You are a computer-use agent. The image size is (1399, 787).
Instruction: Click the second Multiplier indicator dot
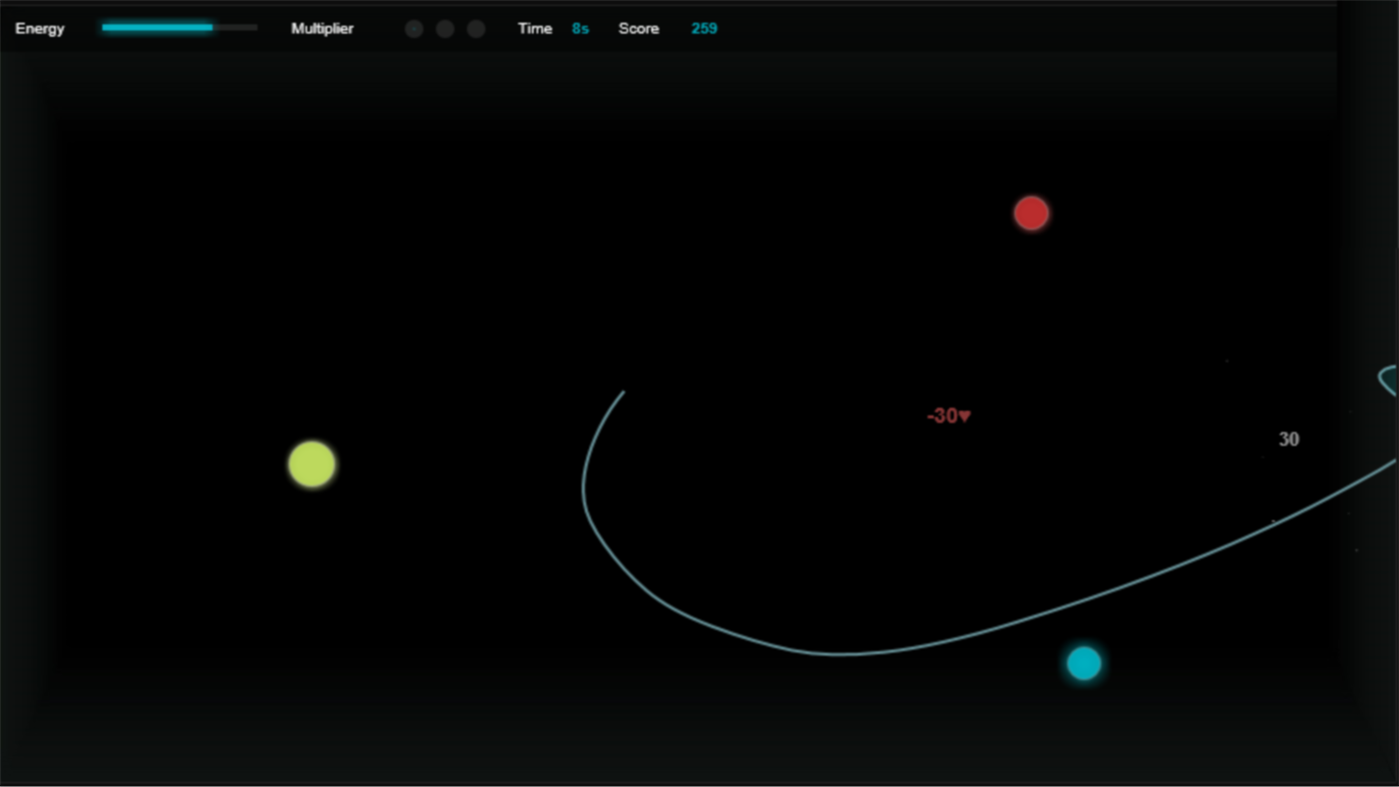(444, 28)
